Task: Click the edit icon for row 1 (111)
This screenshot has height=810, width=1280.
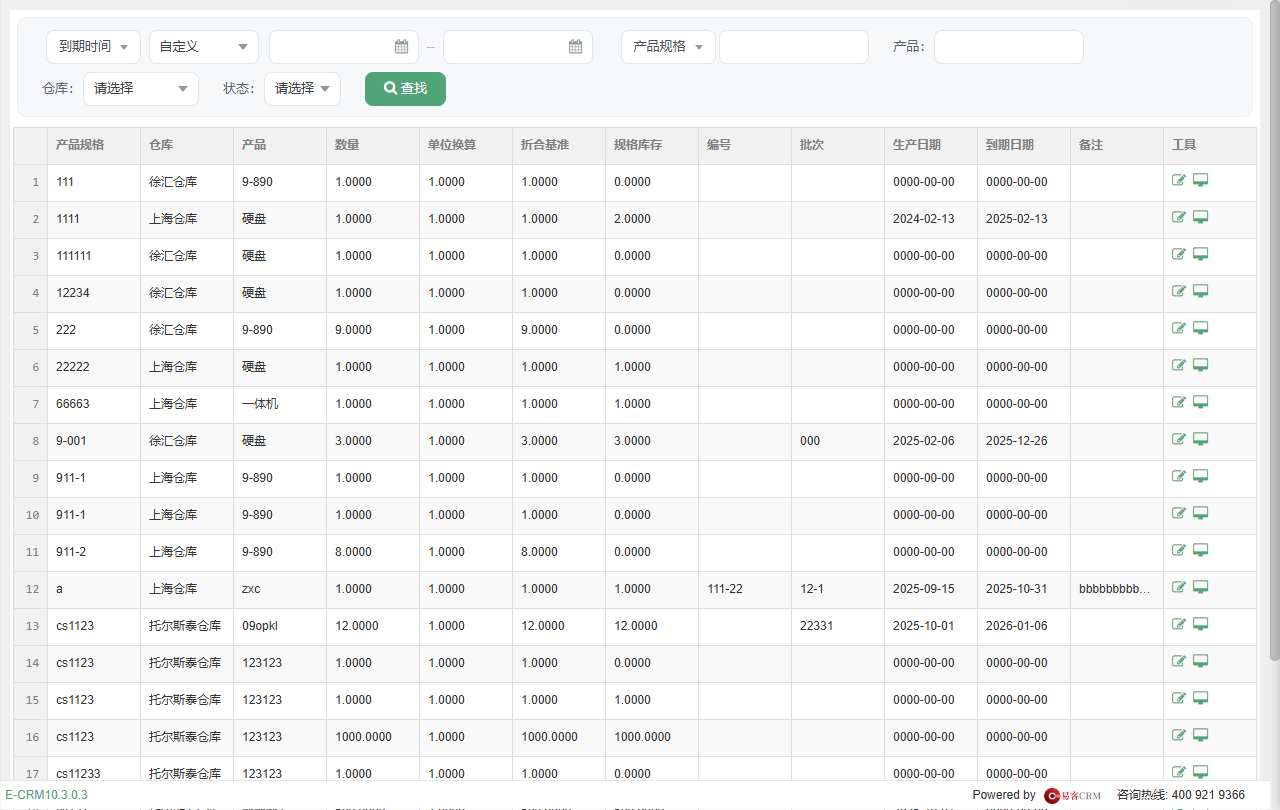Action: pos(1179,180)
